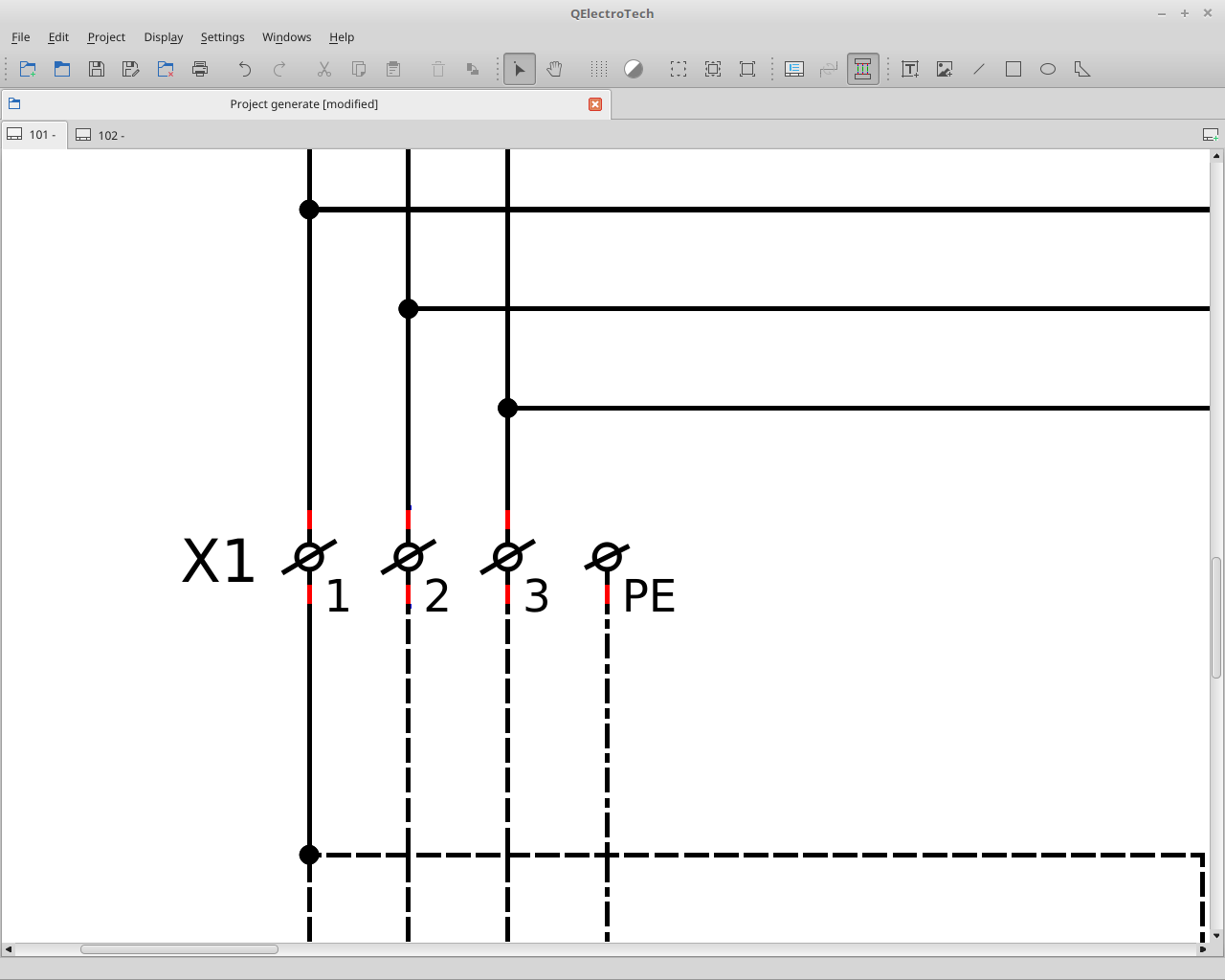Click the add new folio button
1225x980 pixels.
click(x=1211, y=135)
